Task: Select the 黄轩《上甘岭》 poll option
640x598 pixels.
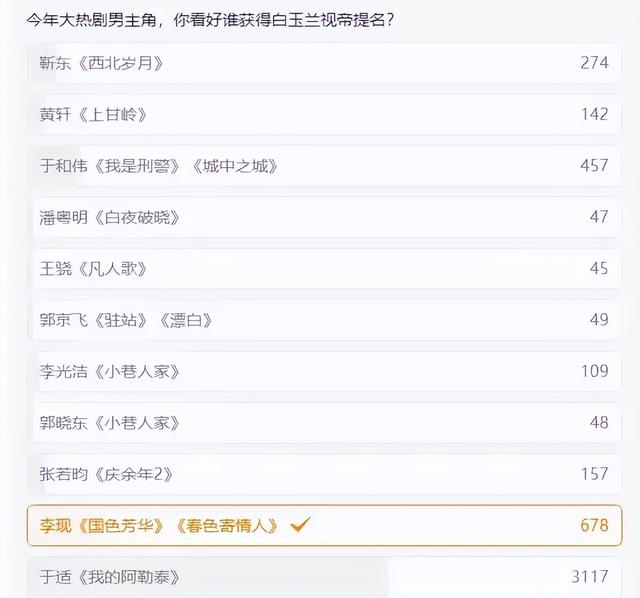Action: click(x=324, y=115)
